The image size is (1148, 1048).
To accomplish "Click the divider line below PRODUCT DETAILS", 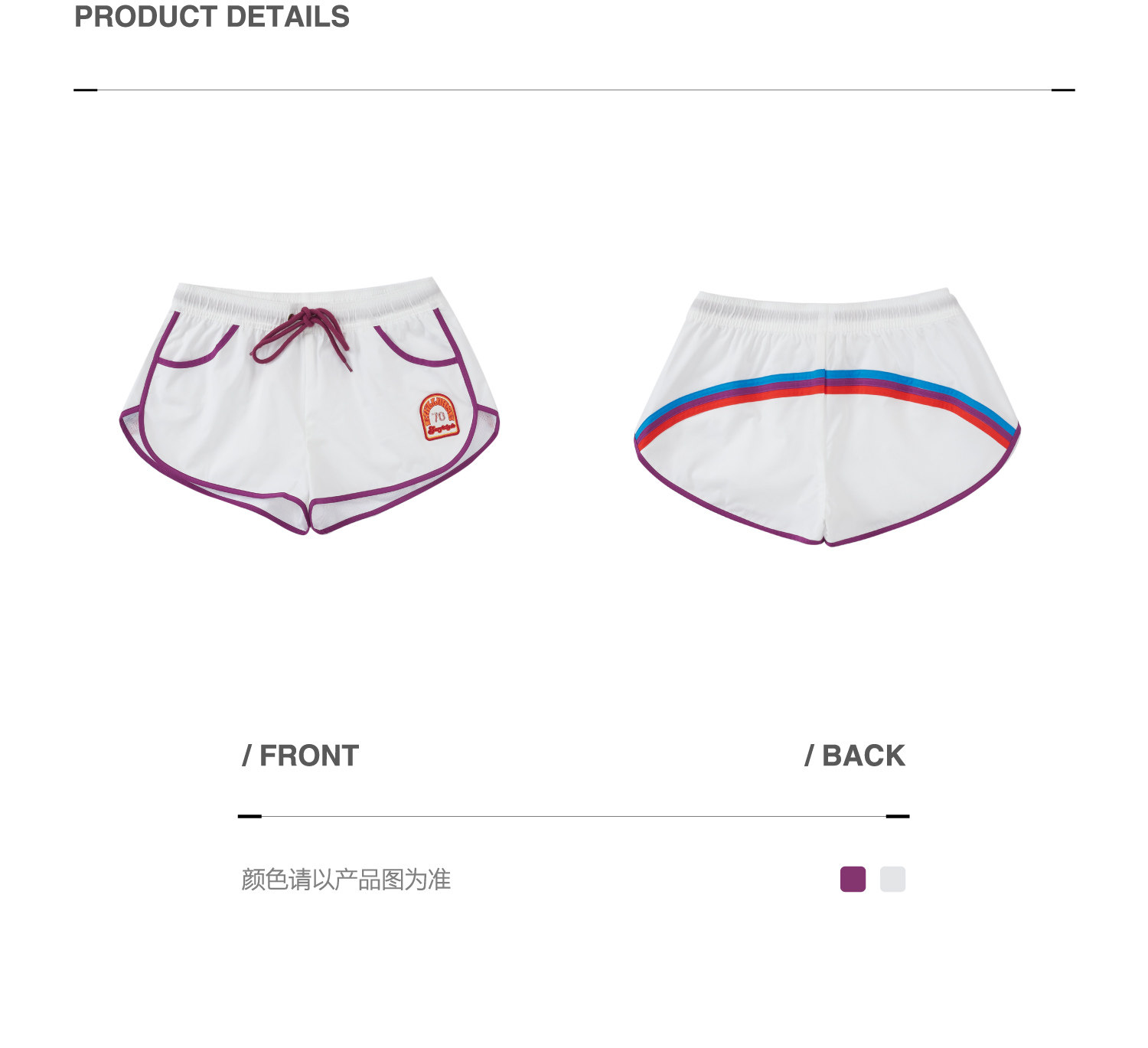I will pos(574,90).
